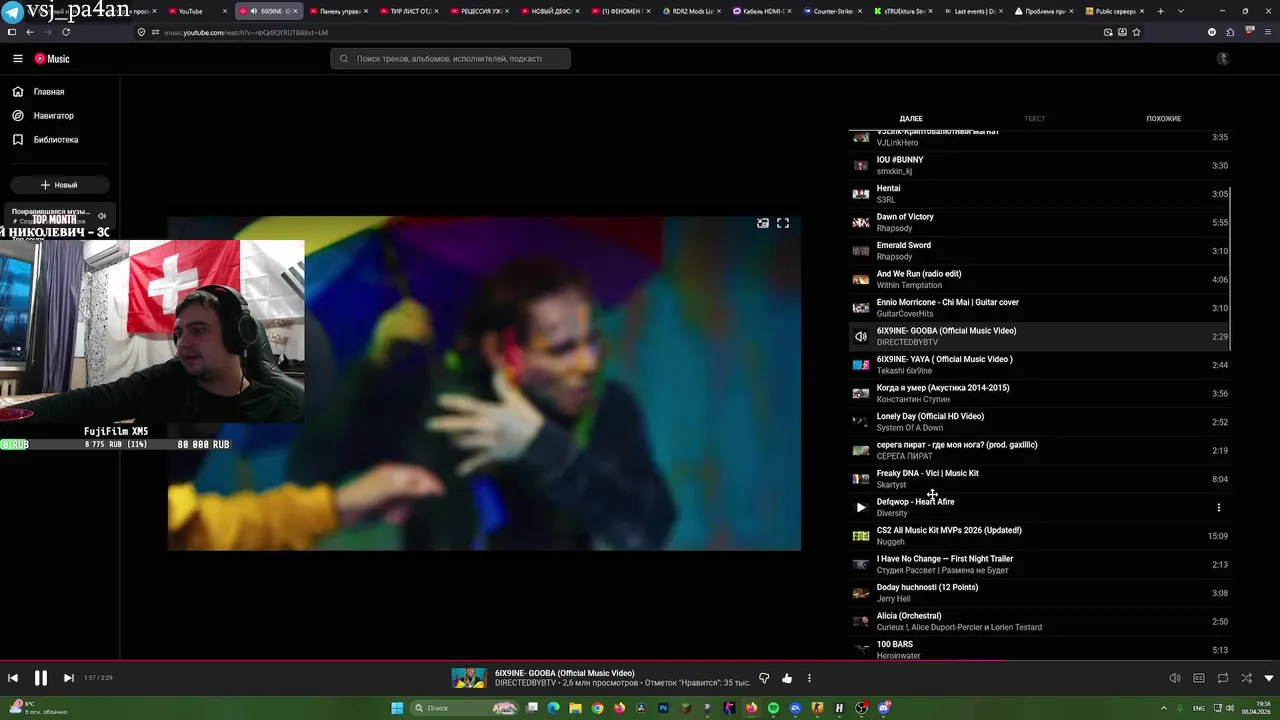The width and height of the screenshot is (1280, 720).
Task: Select серега пират - где моя нога?
Action: pyautogui.click(x=1040, y=451)
